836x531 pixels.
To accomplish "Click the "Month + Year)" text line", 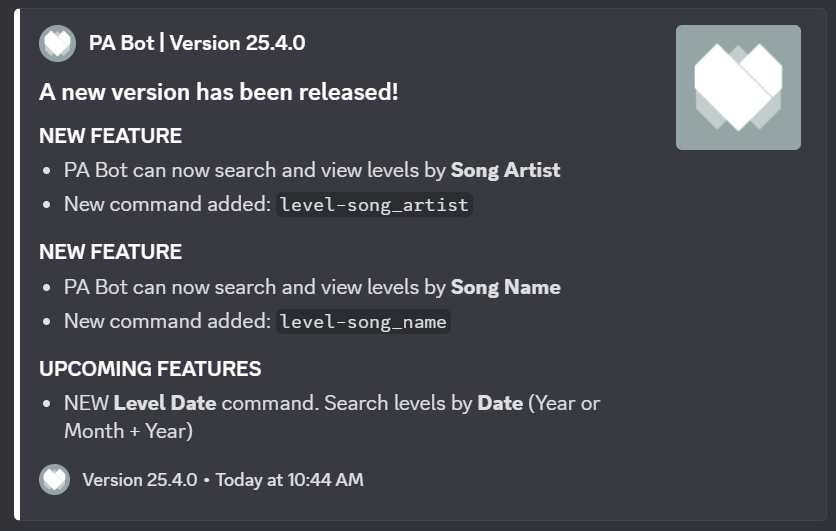I will (128, 431).
